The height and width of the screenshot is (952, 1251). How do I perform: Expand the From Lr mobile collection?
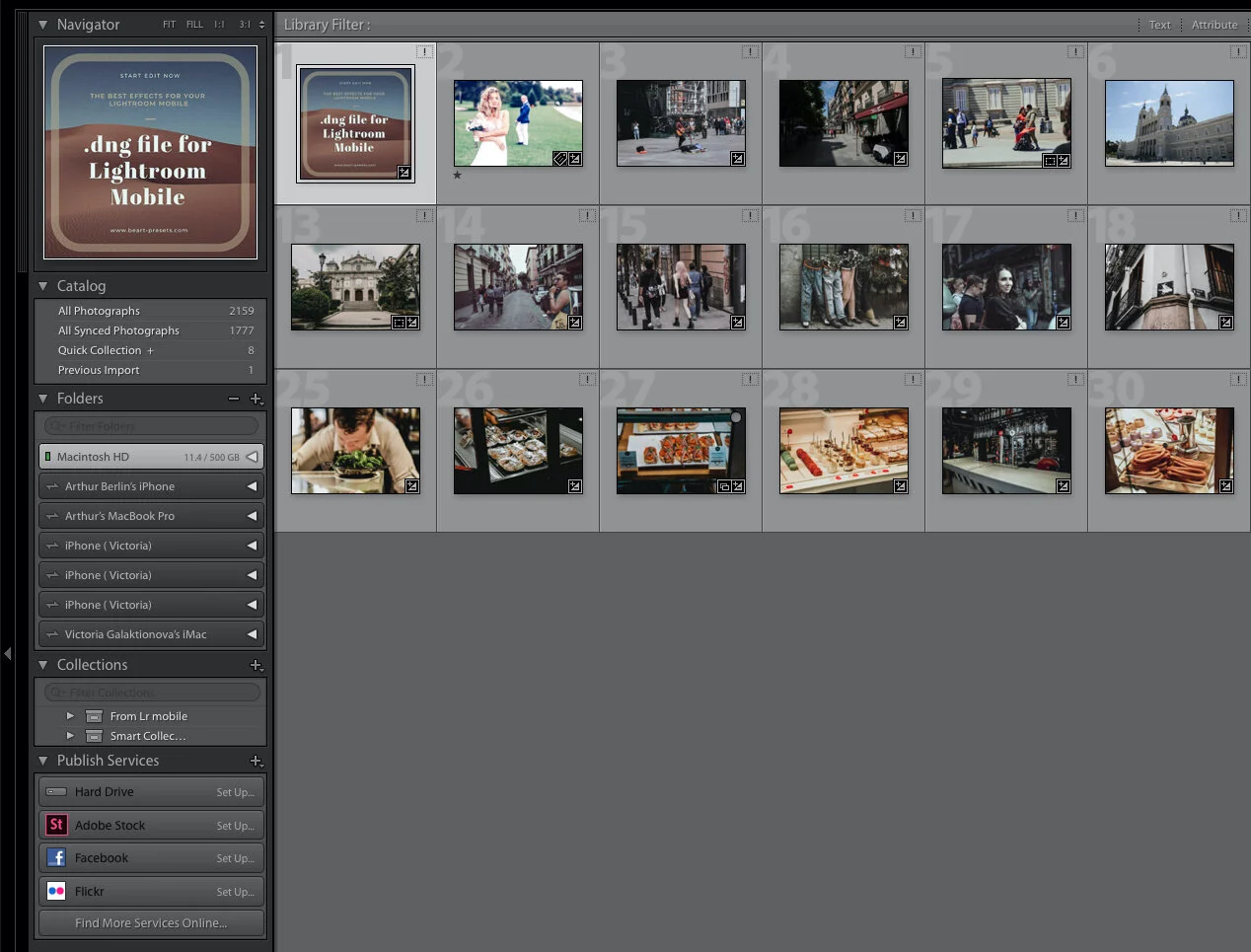click(x=70, y=716)
